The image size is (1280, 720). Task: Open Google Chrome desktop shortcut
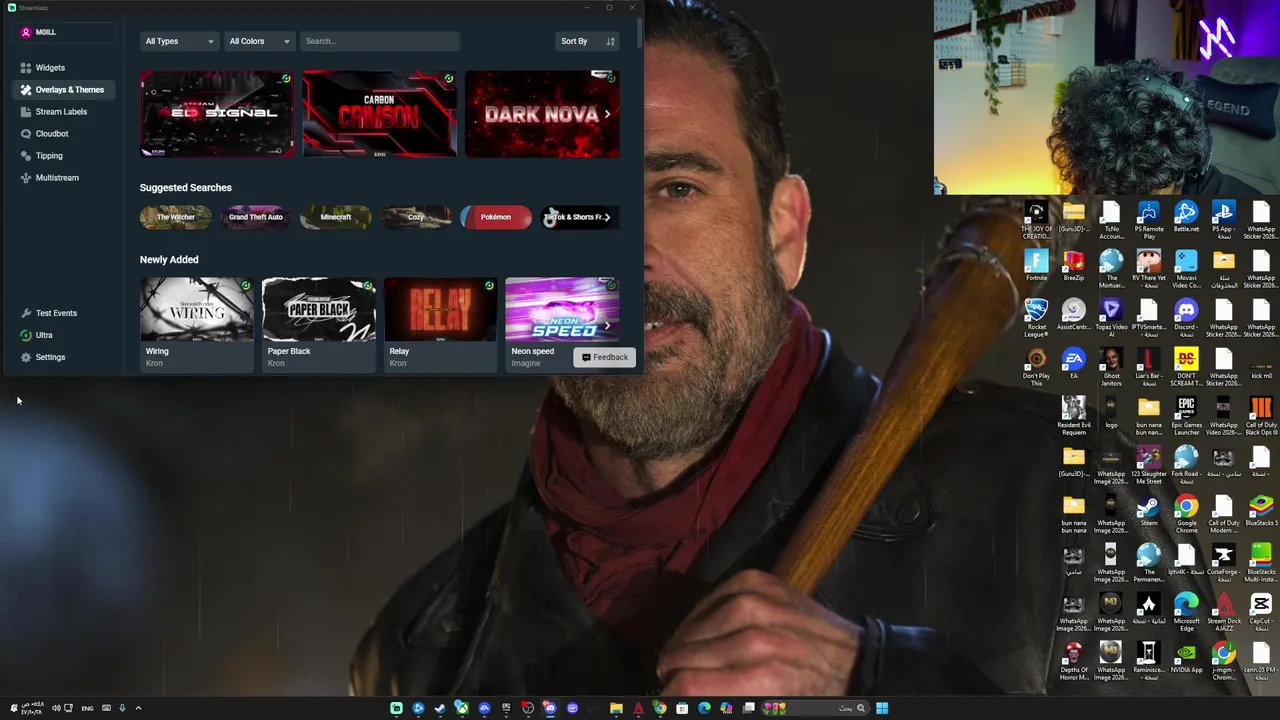(x=1186, y=515)
